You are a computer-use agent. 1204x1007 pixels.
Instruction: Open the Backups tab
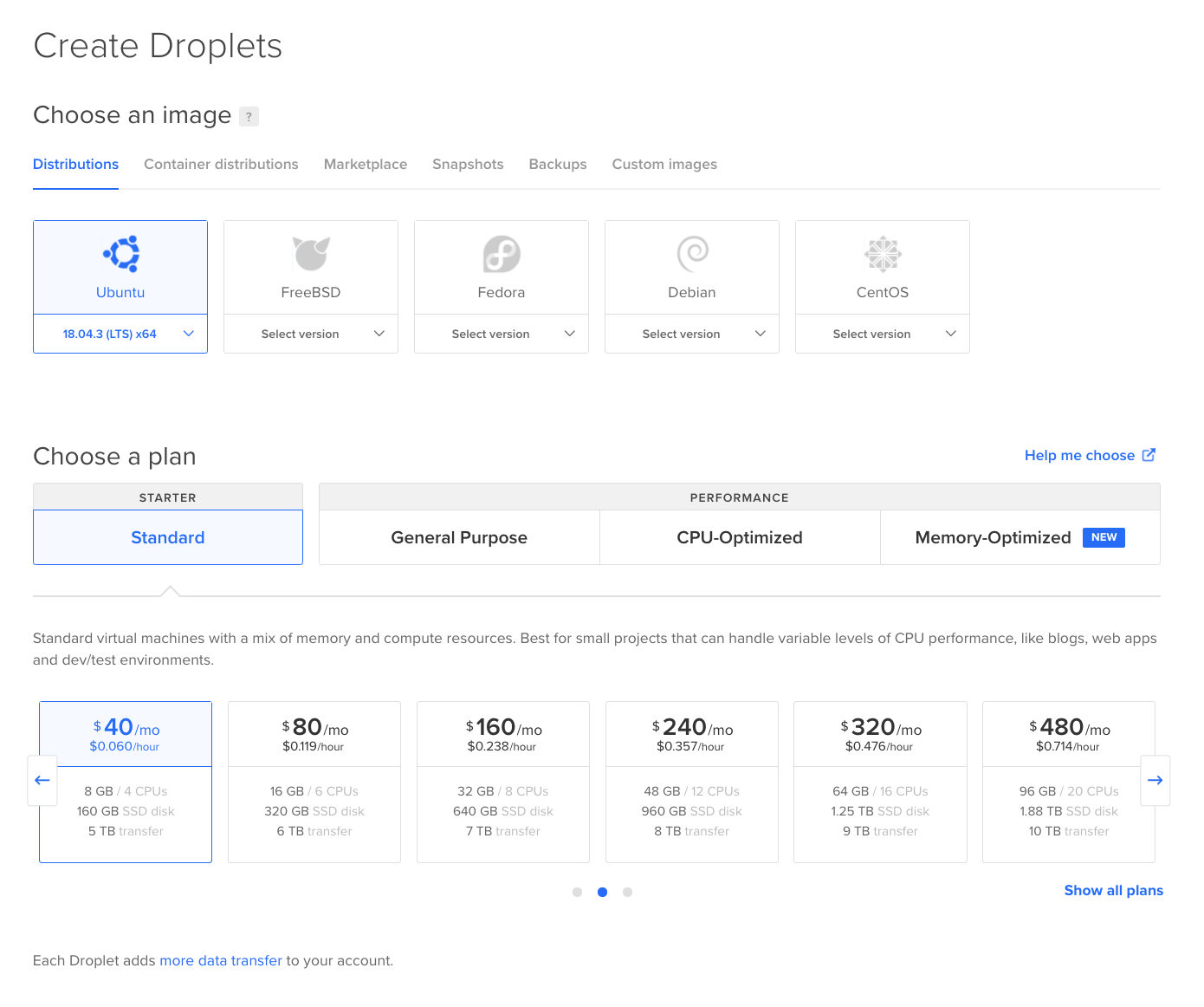(558, 165)
